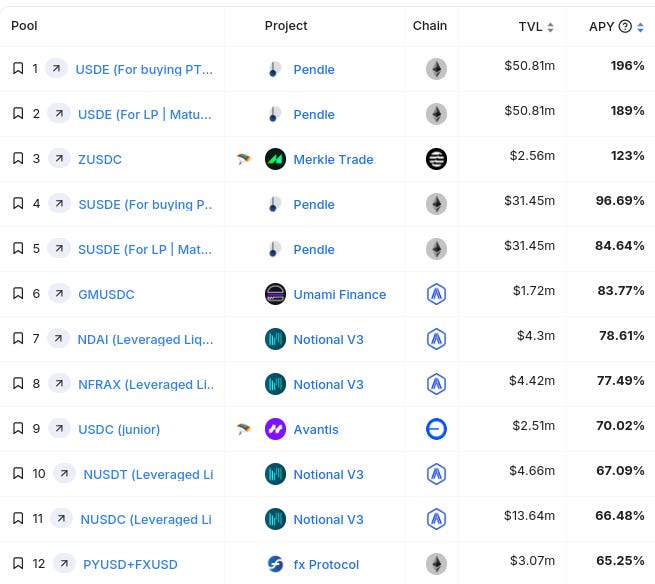
Task: Click the APY value 70.02%
Action: click(x=620, y=425)
